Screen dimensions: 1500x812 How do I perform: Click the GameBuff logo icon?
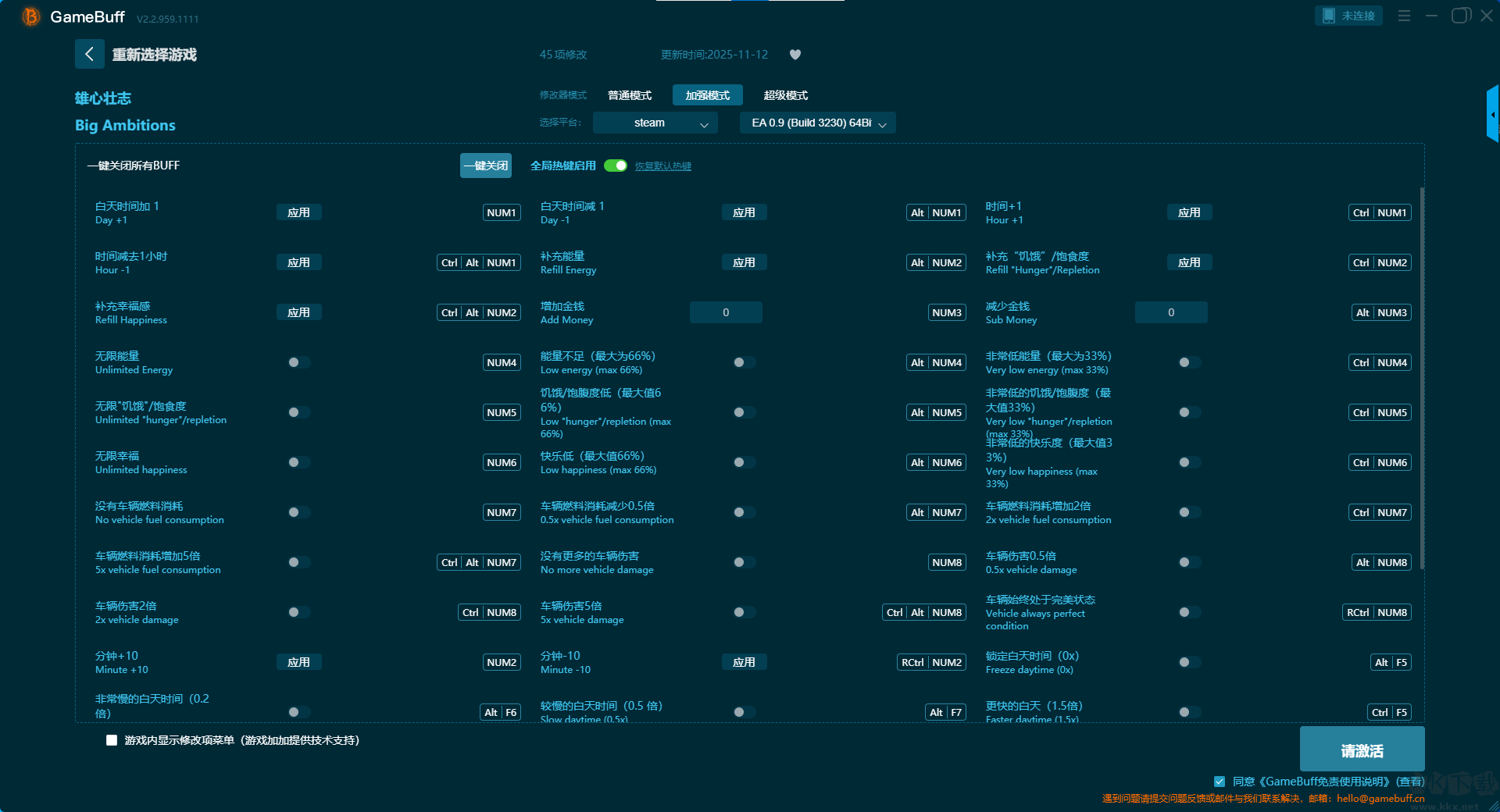(x=31, y=16)
